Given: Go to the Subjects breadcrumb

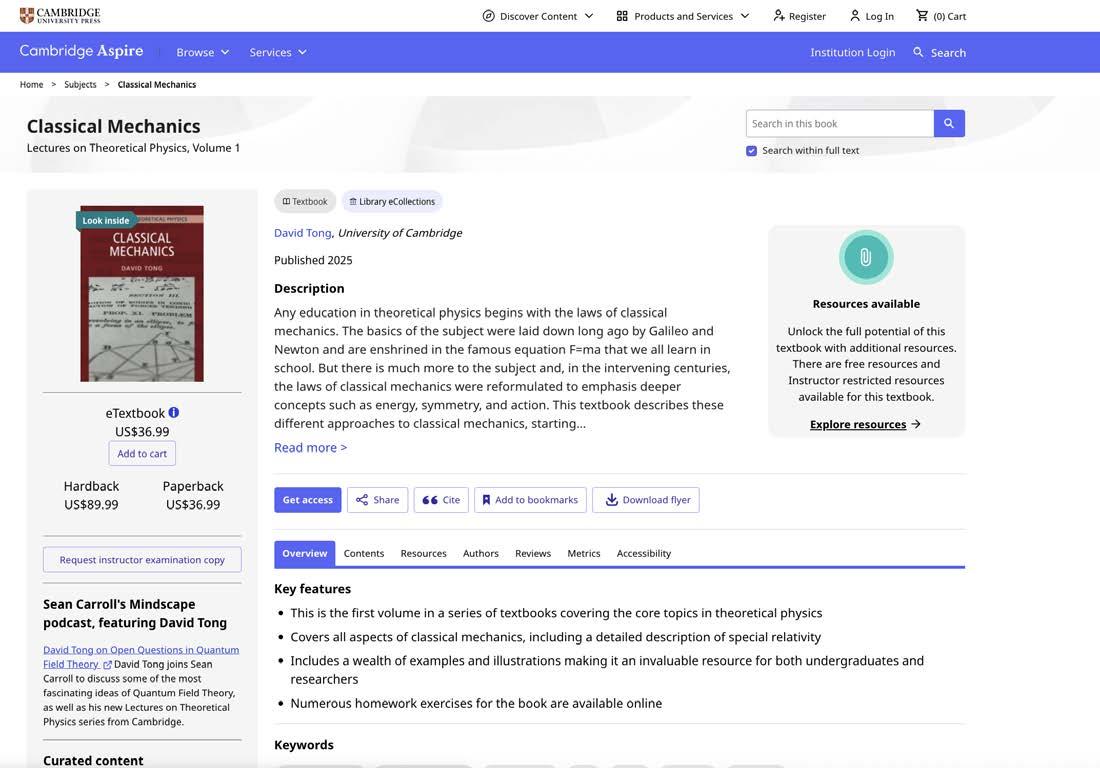Looking at the screenshot, I should (80, 84).
